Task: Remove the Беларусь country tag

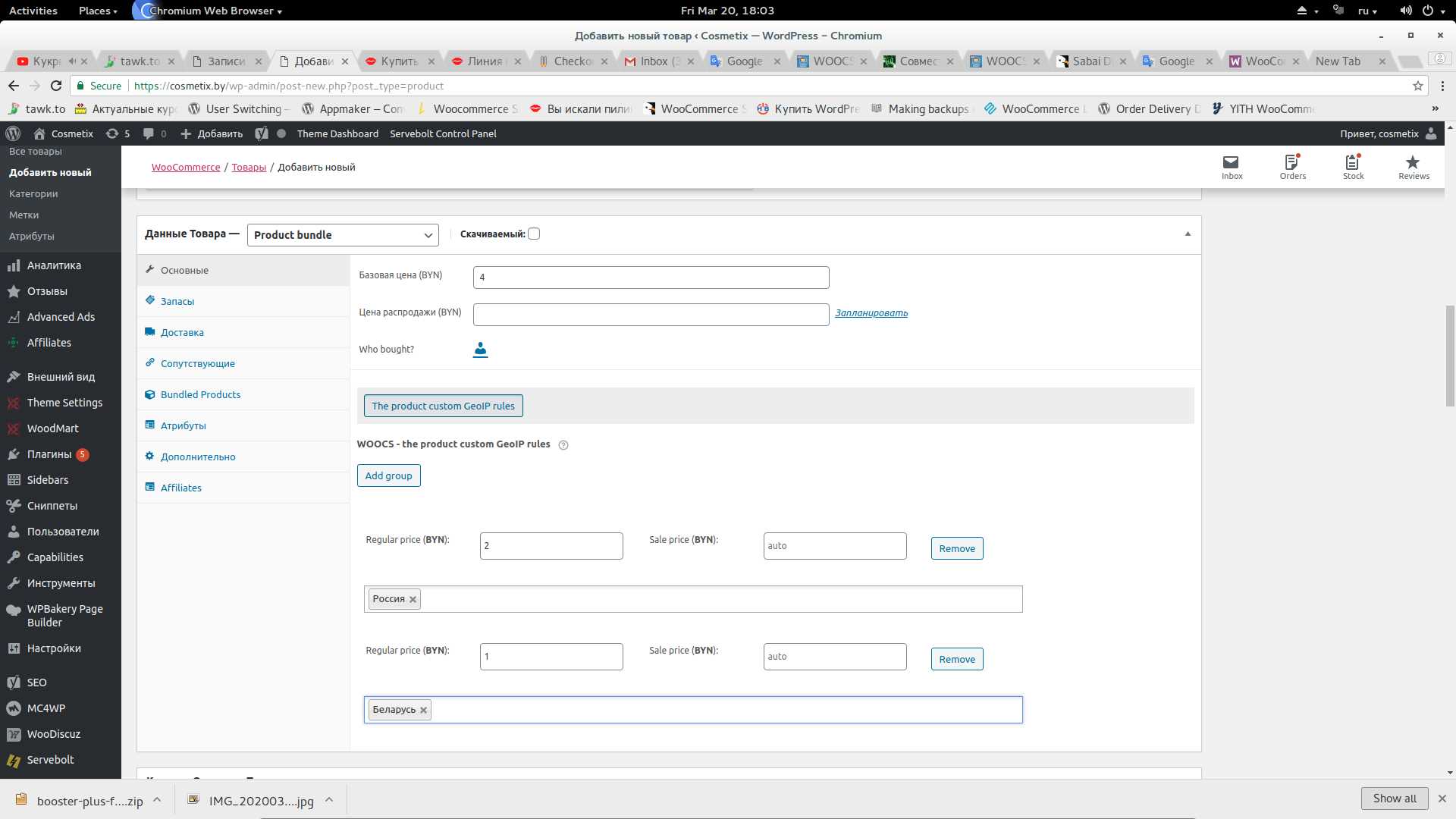Action: (424, 711)
